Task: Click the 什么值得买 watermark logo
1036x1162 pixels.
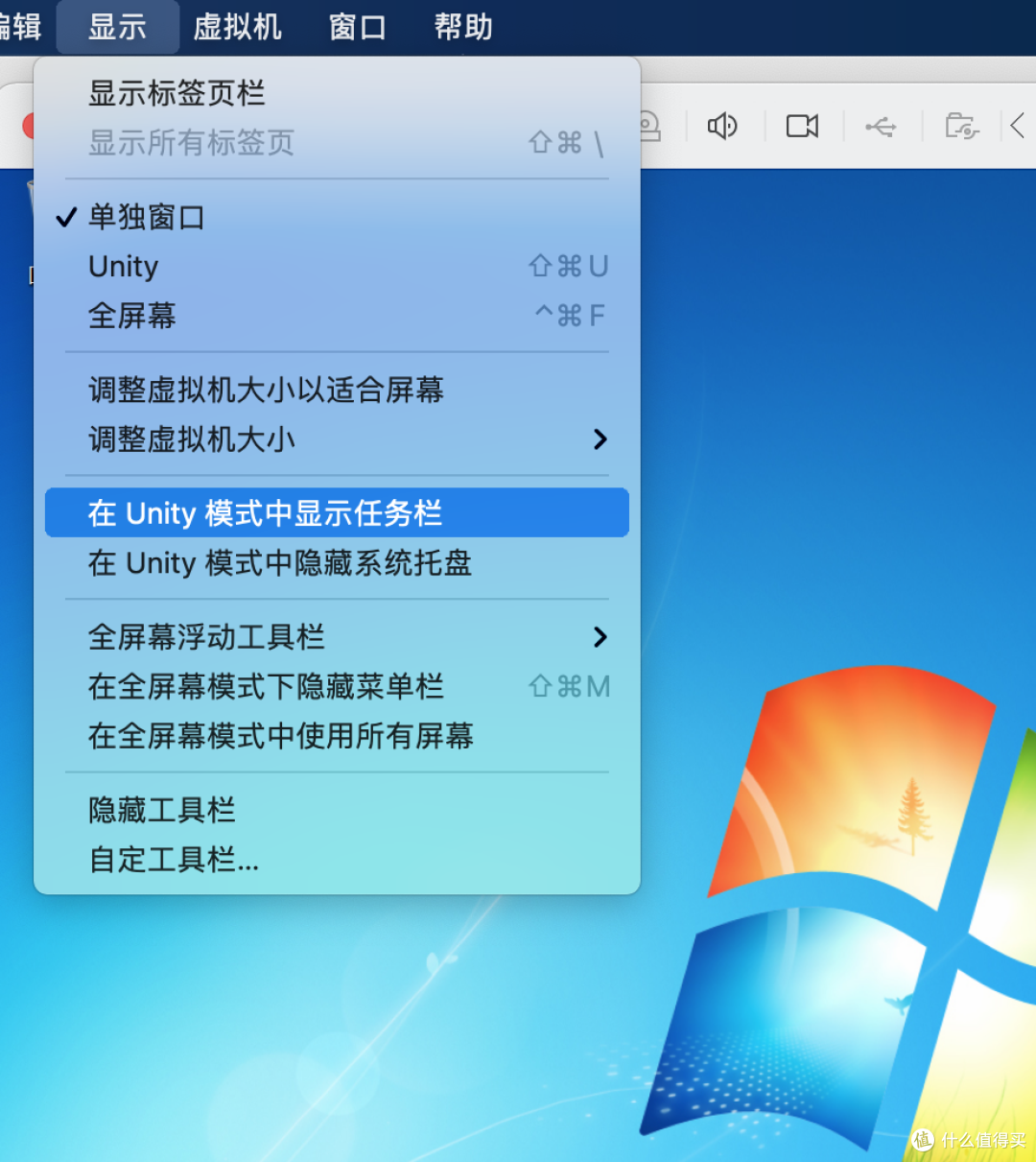Action: coord(969,1140)
